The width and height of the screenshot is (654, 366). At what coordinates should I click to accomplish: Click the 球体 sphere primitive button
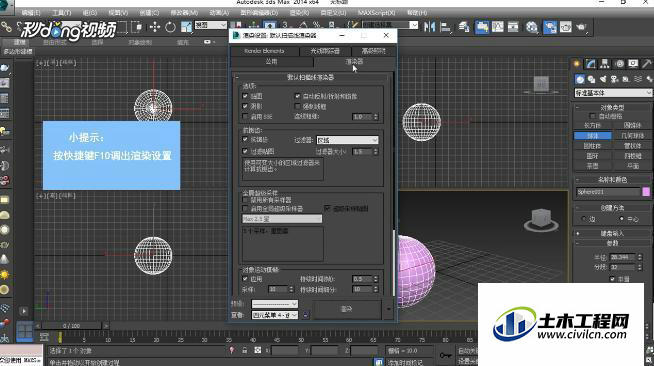(592, 136)
